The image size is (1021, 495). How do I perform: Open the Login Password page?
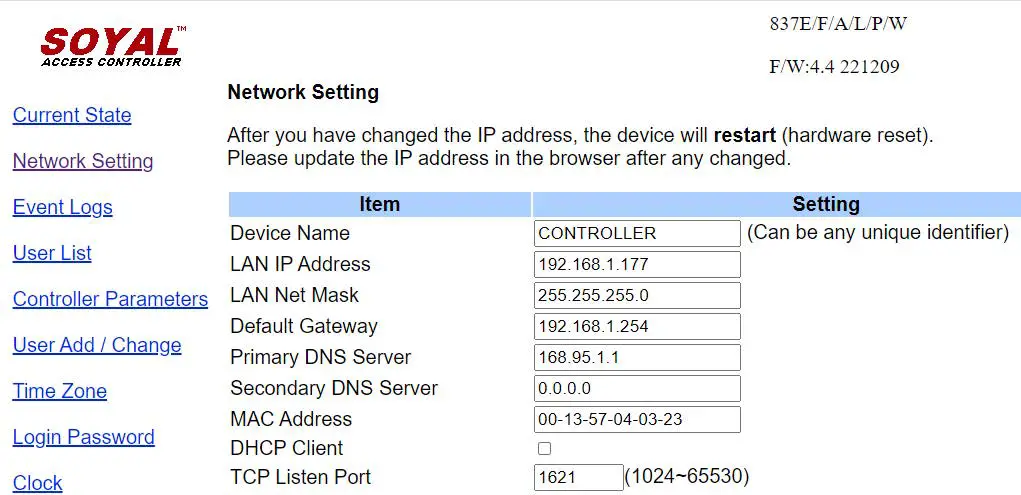tap(84, 437)
